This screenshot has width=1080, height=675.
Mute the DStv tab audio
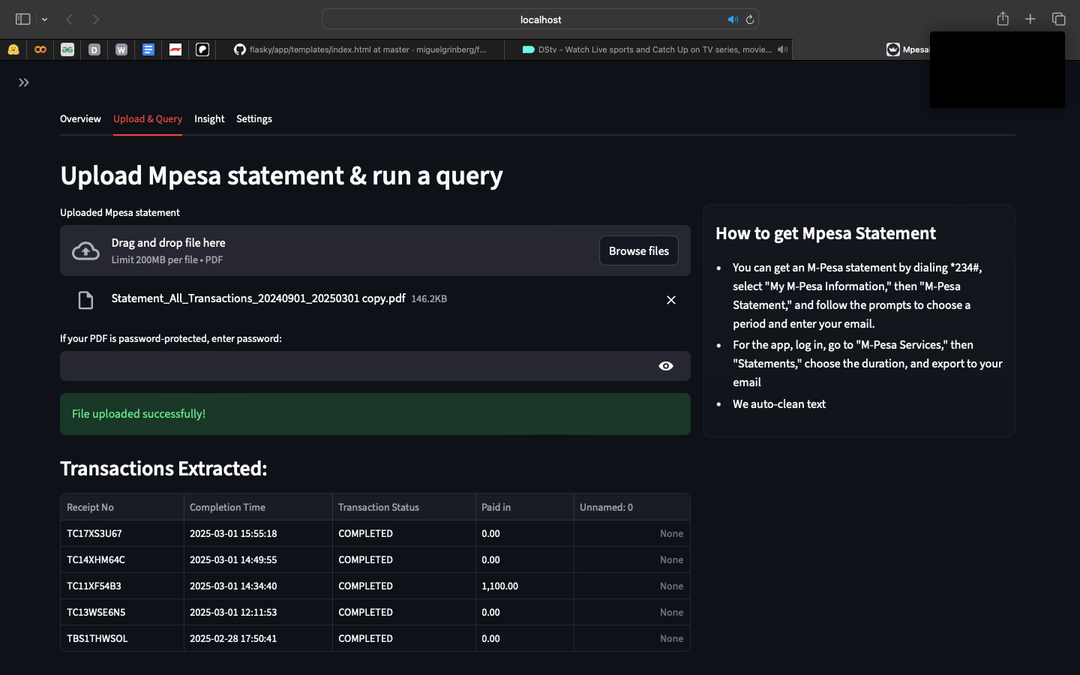[x=782, y=49]
